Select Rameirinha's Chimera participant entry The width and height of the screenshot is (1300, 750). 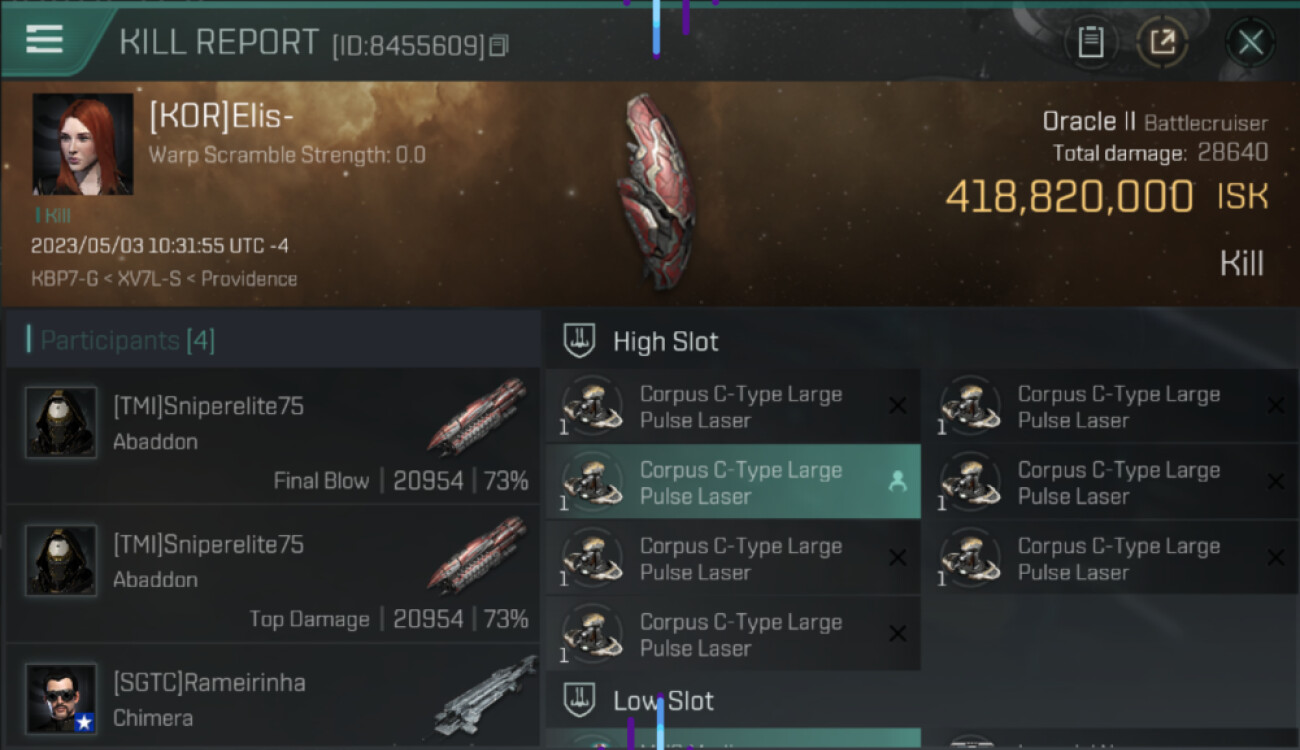[x=273, y=698]
